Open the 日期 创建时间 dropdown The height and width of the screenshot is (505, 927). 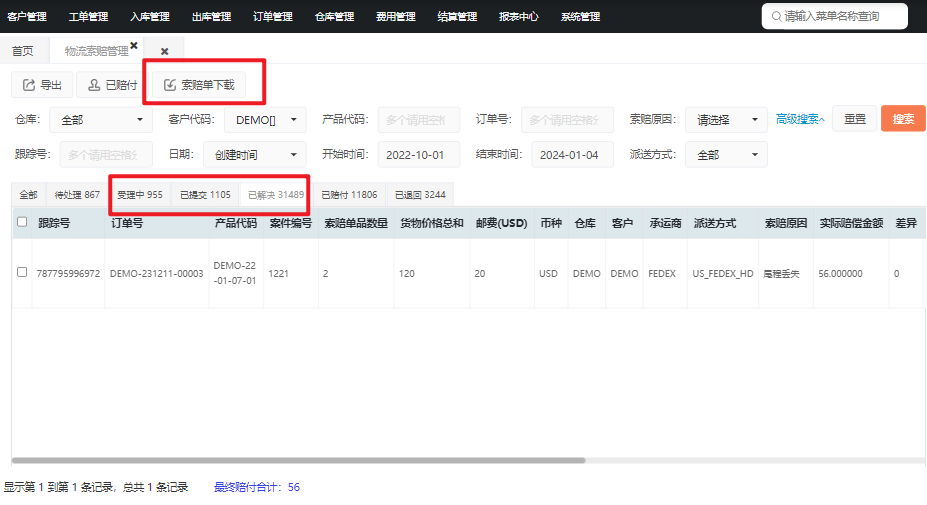(254, 155)
